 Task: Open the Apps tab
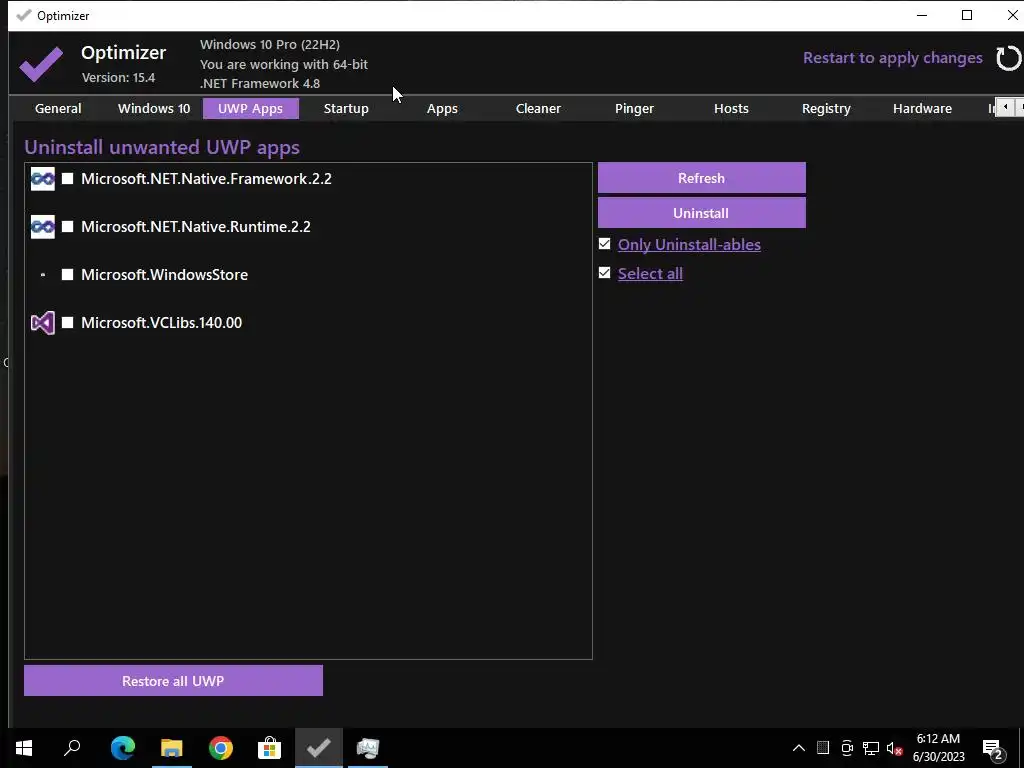[442, 108]
